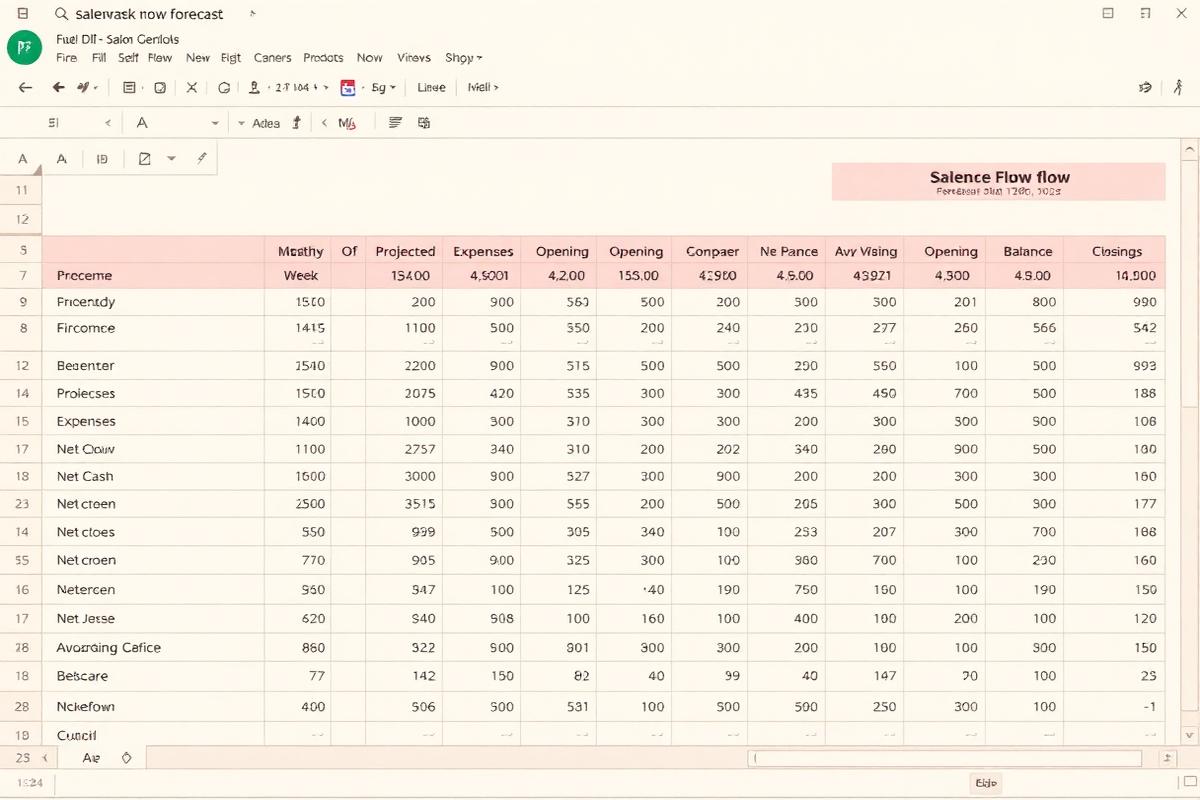Image resolution: width=1200 pixels, height=800 pixels.
Task: Click the stamp icon beside 104 value
Action: (255, 88)
